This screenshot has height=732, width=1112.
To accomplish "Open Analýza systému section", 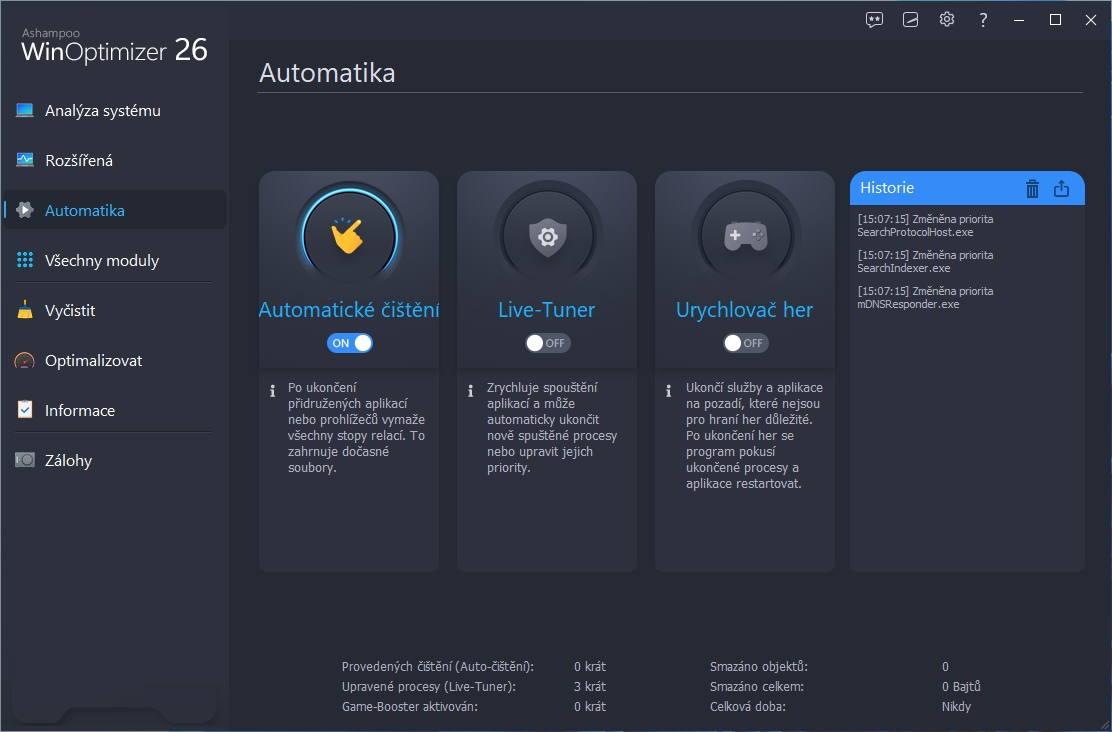I will click(115, 111).
